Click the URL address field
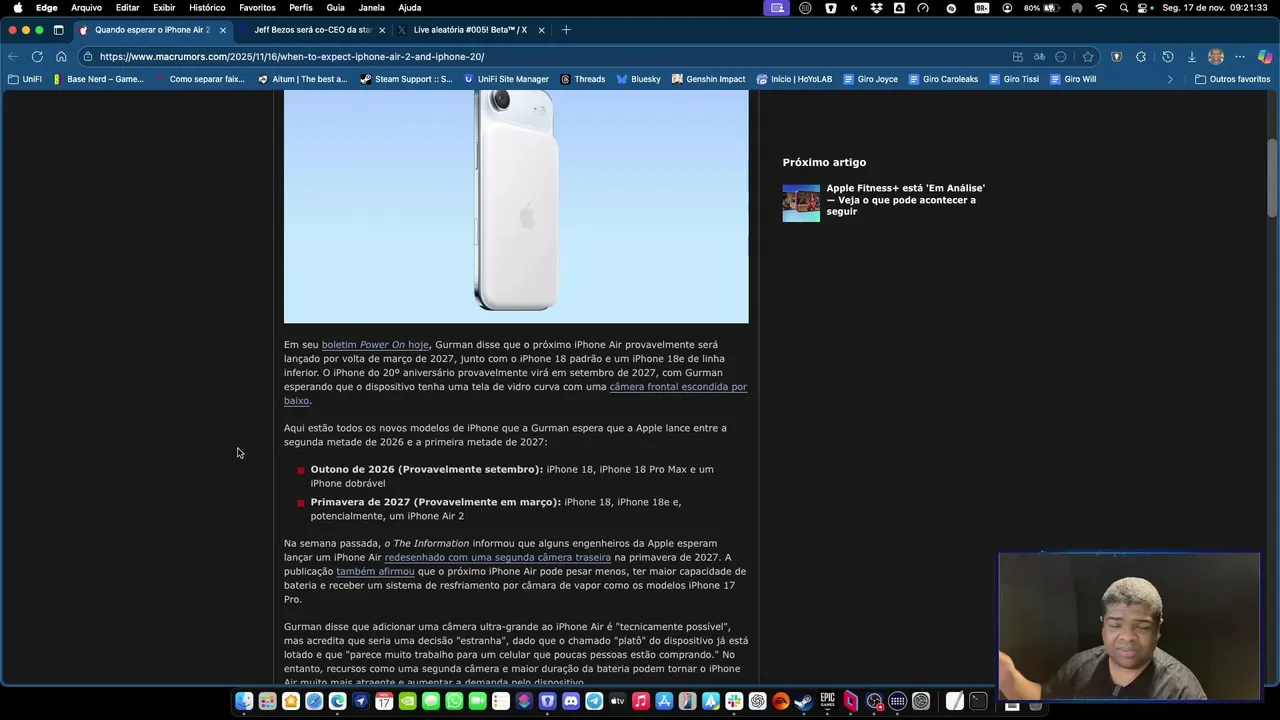 [550, 57]
